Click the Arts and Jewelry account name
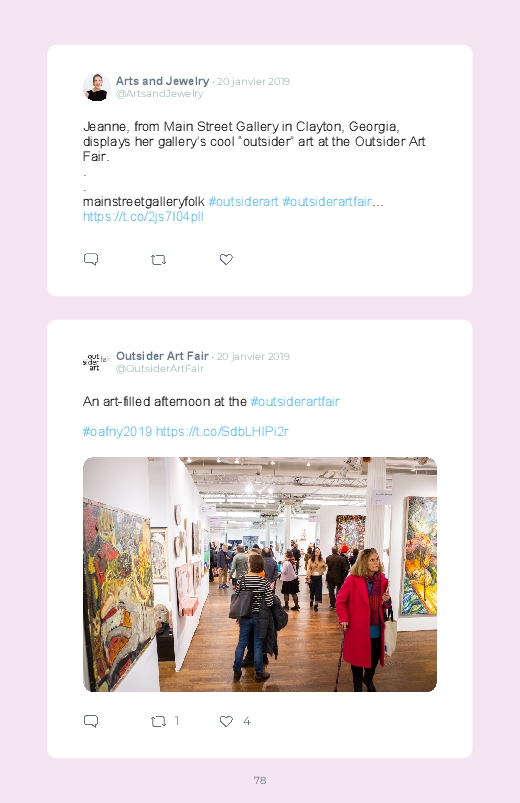 click(x=162, y=81)
